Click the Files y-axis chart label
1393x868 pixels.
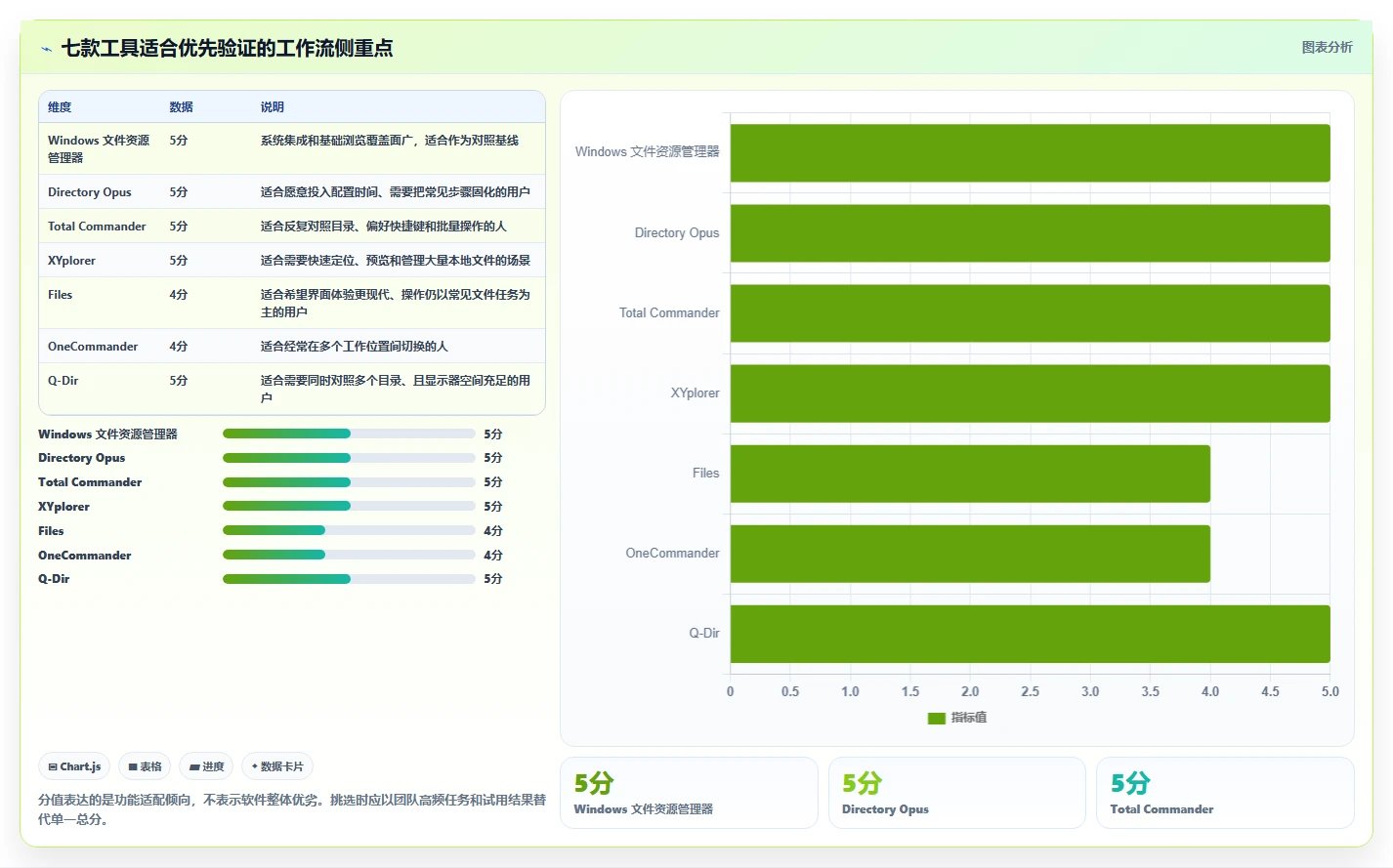point(705,474)
